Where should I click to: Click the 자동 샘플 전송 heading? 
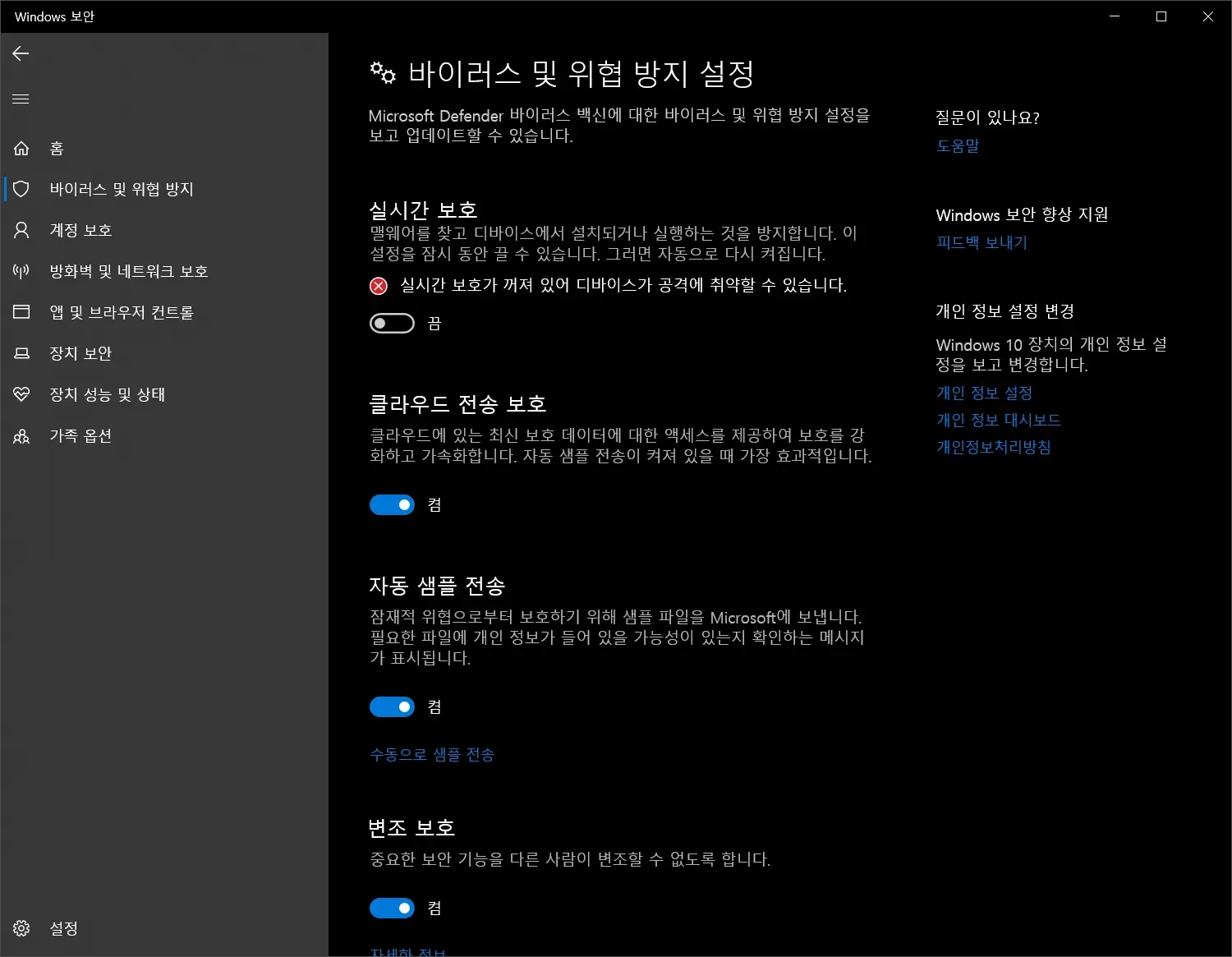(437, 586)
